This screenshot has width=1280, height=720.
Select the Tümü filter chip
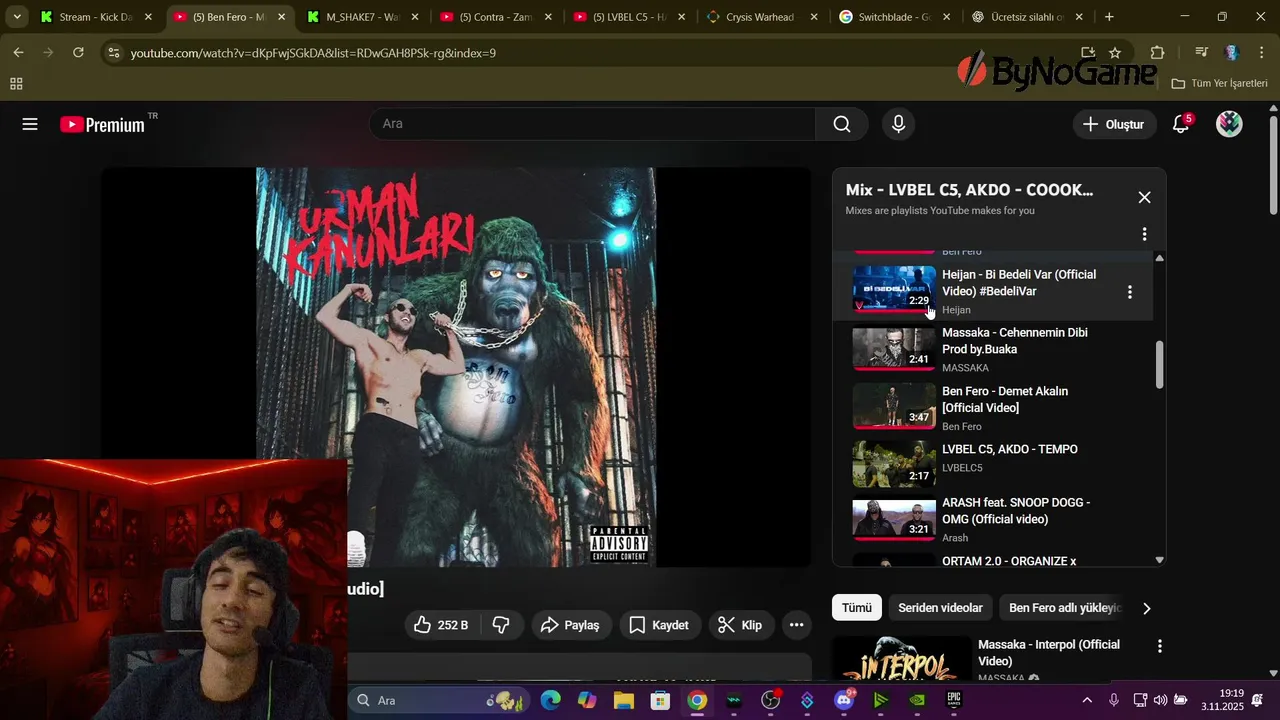click(856, 608)
